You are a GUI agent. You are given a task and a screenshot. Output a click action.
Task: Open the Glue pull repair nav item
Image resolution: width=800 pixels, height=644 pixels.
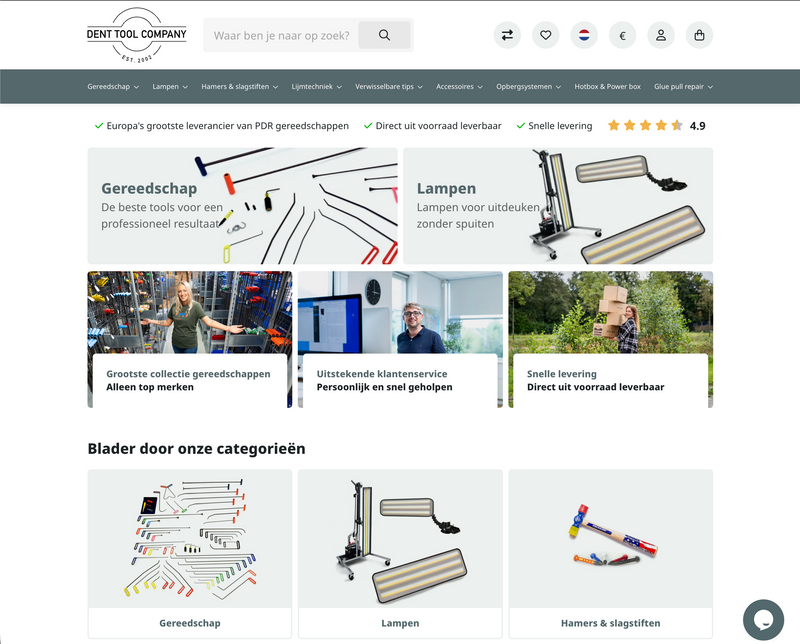pyautogui.click(x=679, y=87)
